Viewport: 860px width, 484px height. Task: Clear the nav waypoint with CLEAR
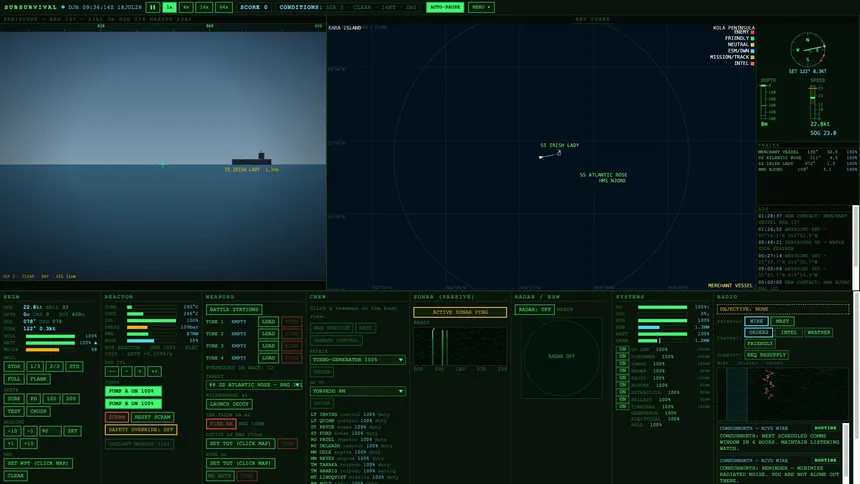click(15, 476)
